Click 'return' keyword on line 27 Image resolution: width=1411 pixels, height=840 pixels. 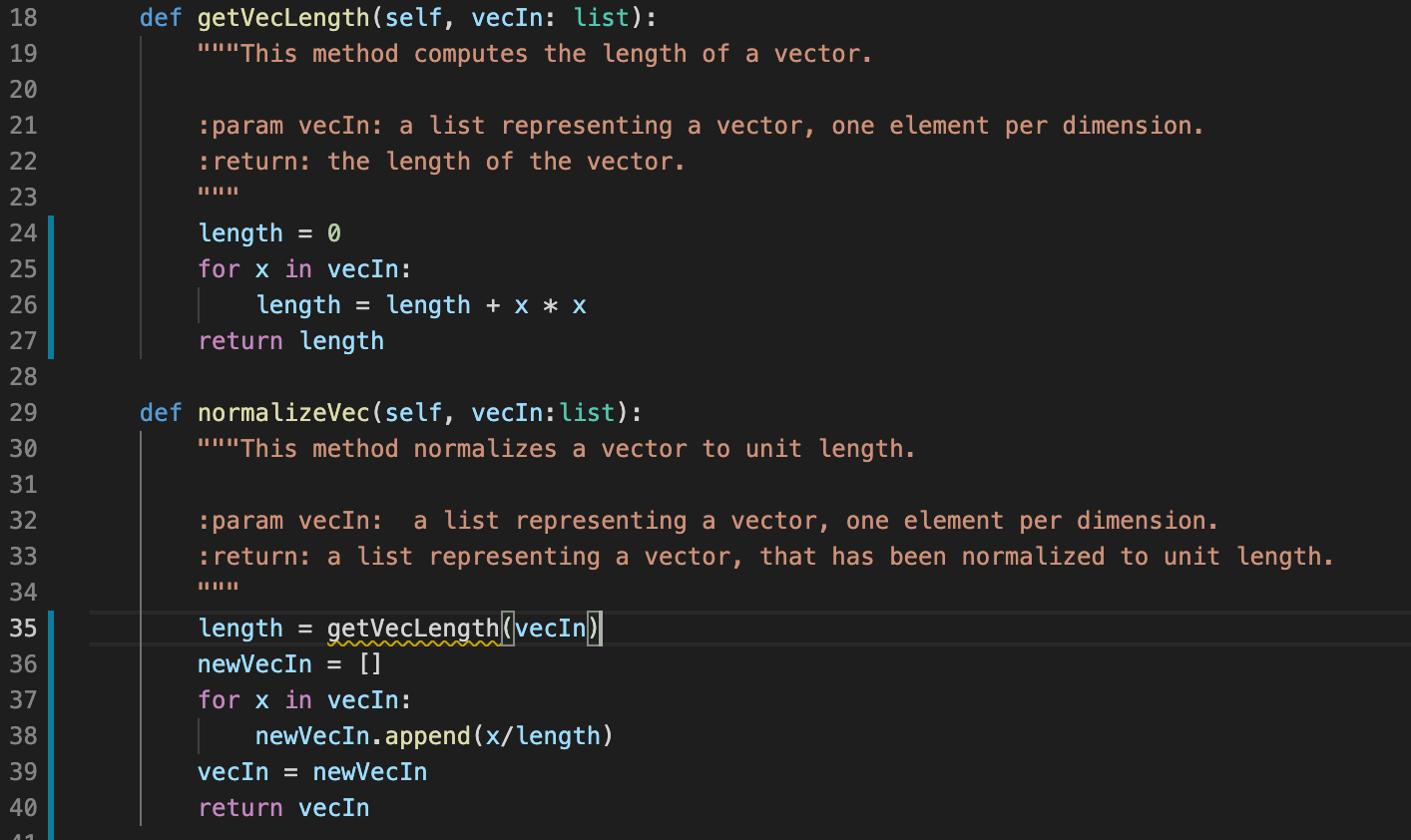(240, 341)
